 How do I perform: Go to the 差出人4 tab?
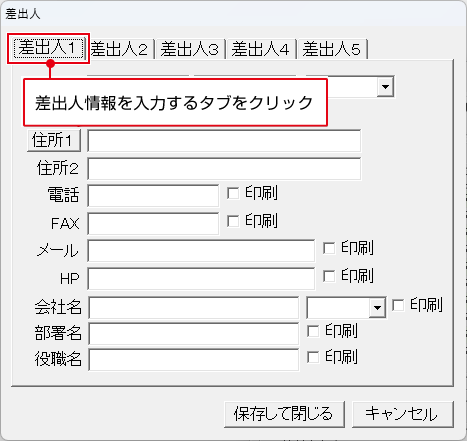pyautogui.click(x=261, y=49)
